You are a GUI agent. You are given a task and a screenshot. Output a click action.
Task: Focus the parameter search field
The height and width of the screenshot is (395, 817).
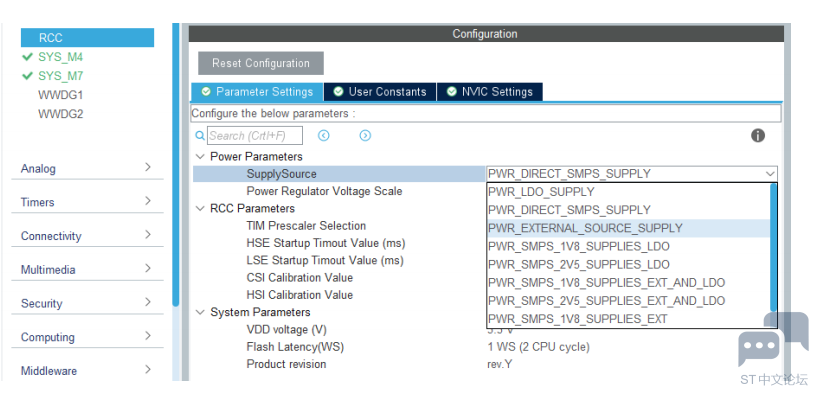[255, 135]
